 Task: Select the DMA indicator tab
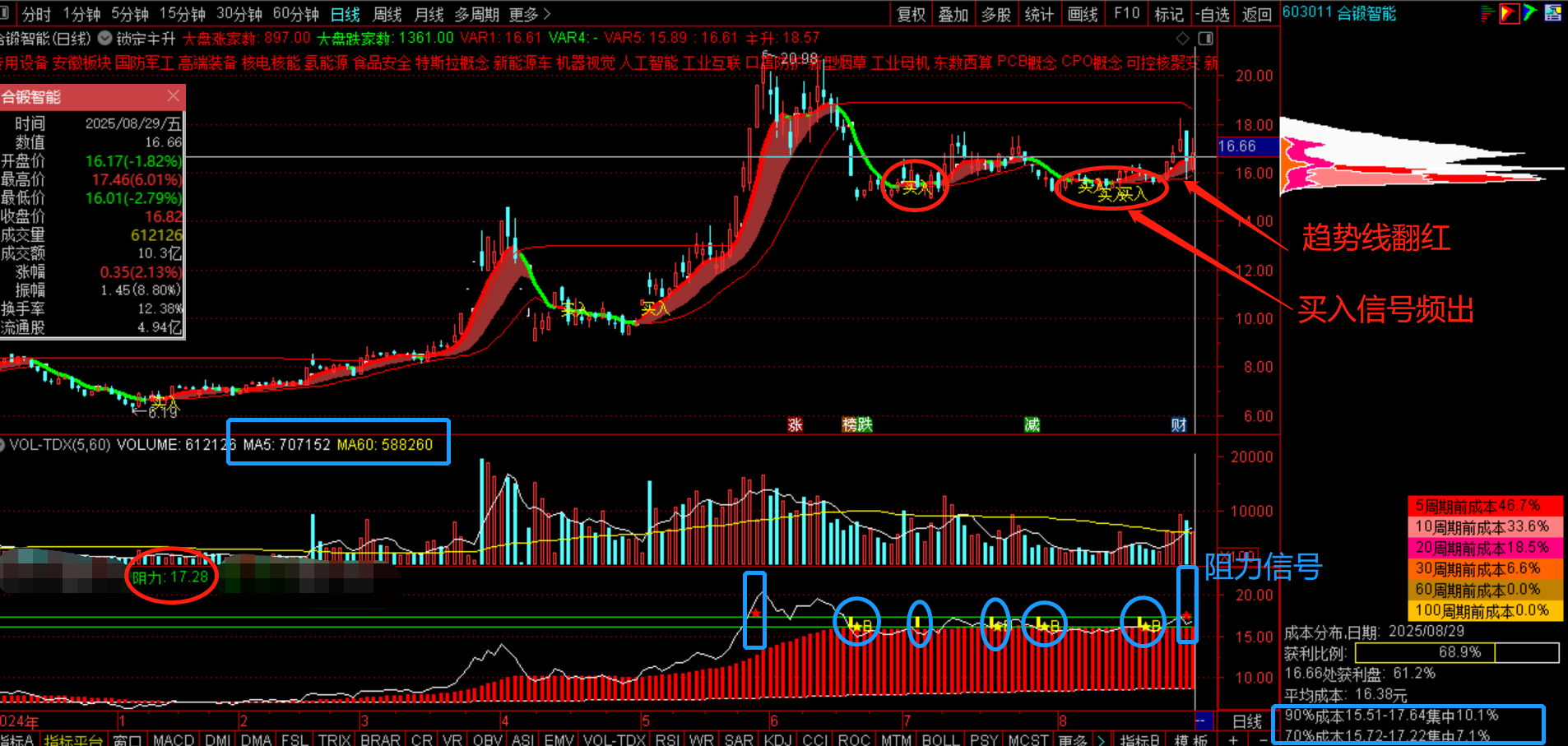256,739
